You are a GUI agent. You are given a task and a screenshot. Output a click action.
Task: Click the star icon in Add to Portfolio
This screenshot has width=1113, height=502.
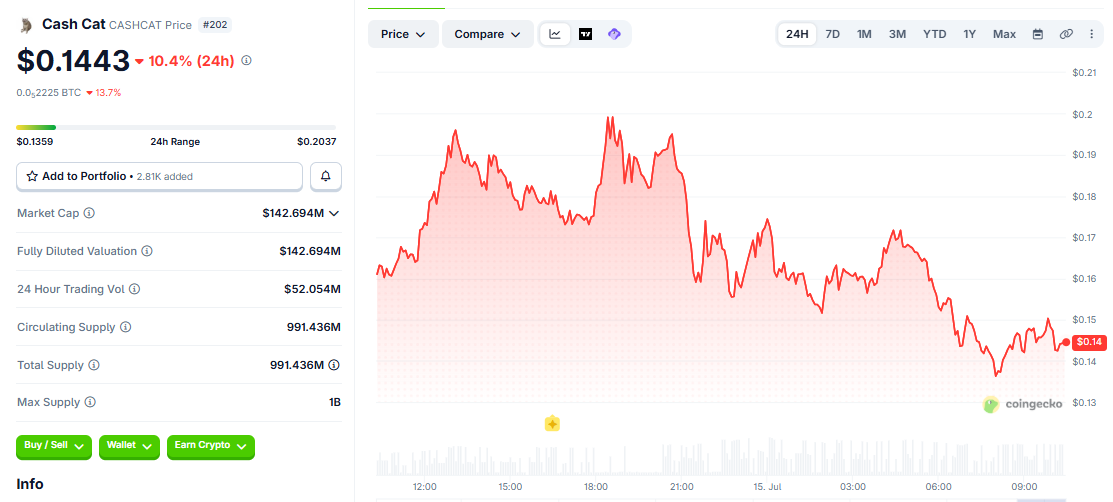pyautogui.click(x=32, y=176)
